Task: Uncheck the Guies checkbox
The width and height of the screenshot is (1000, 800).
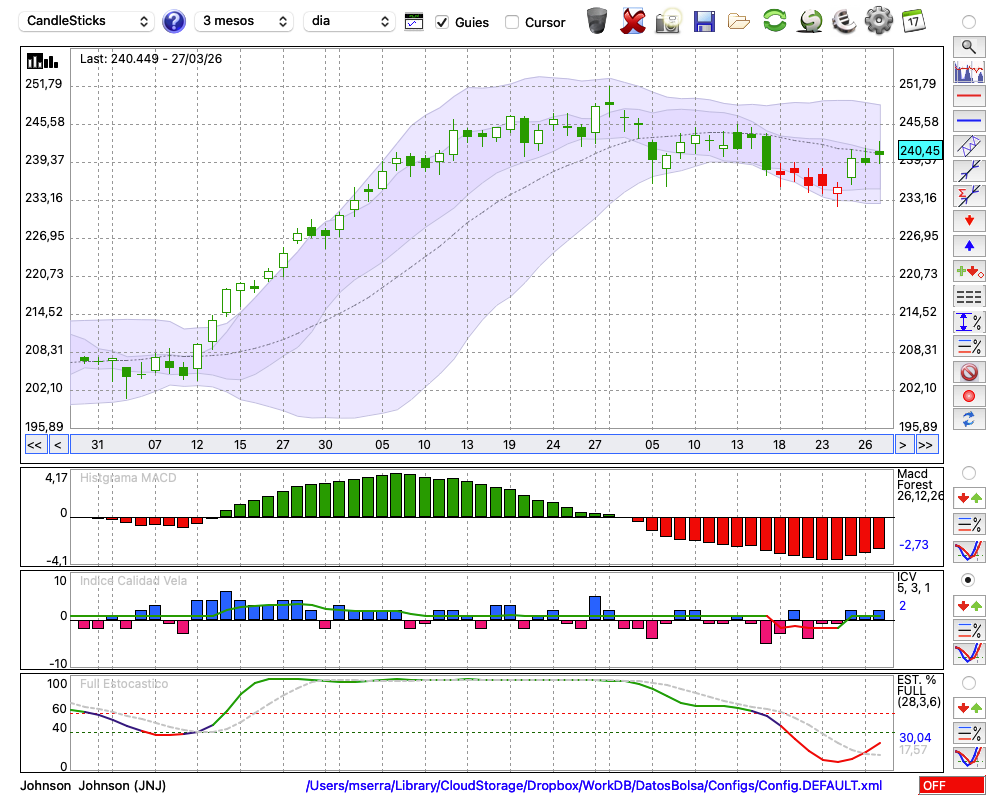Action: click(442, 22)
